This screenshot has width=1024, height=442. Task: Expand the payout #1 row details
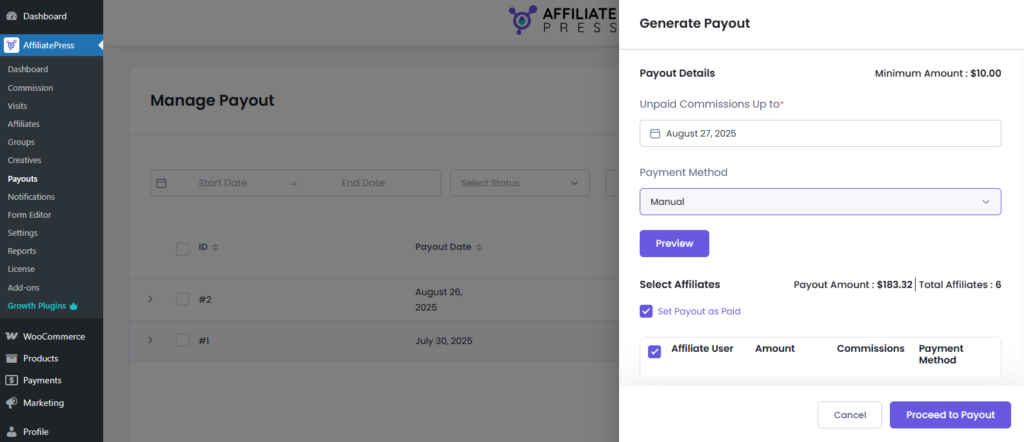(x=151, y=340)
